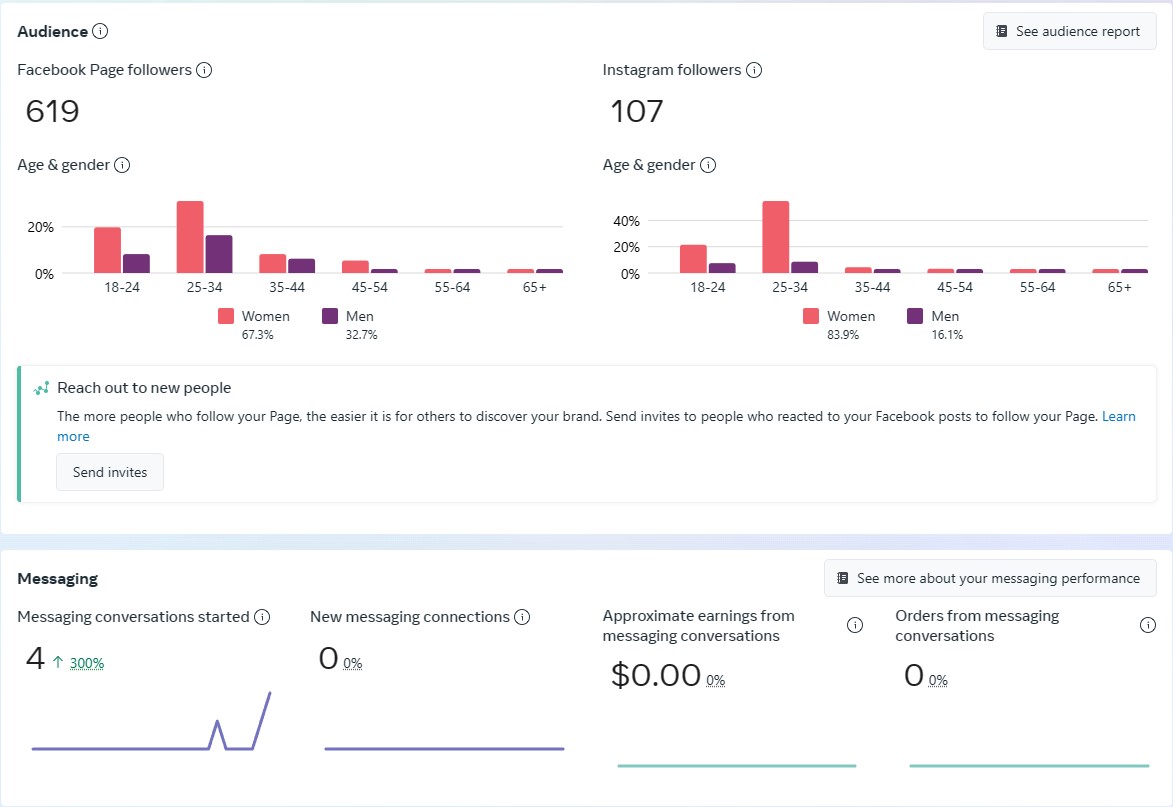Screen dimensions: 1173x807
Task: Click info icon for New messaging connections
Action: click(522, 617)
